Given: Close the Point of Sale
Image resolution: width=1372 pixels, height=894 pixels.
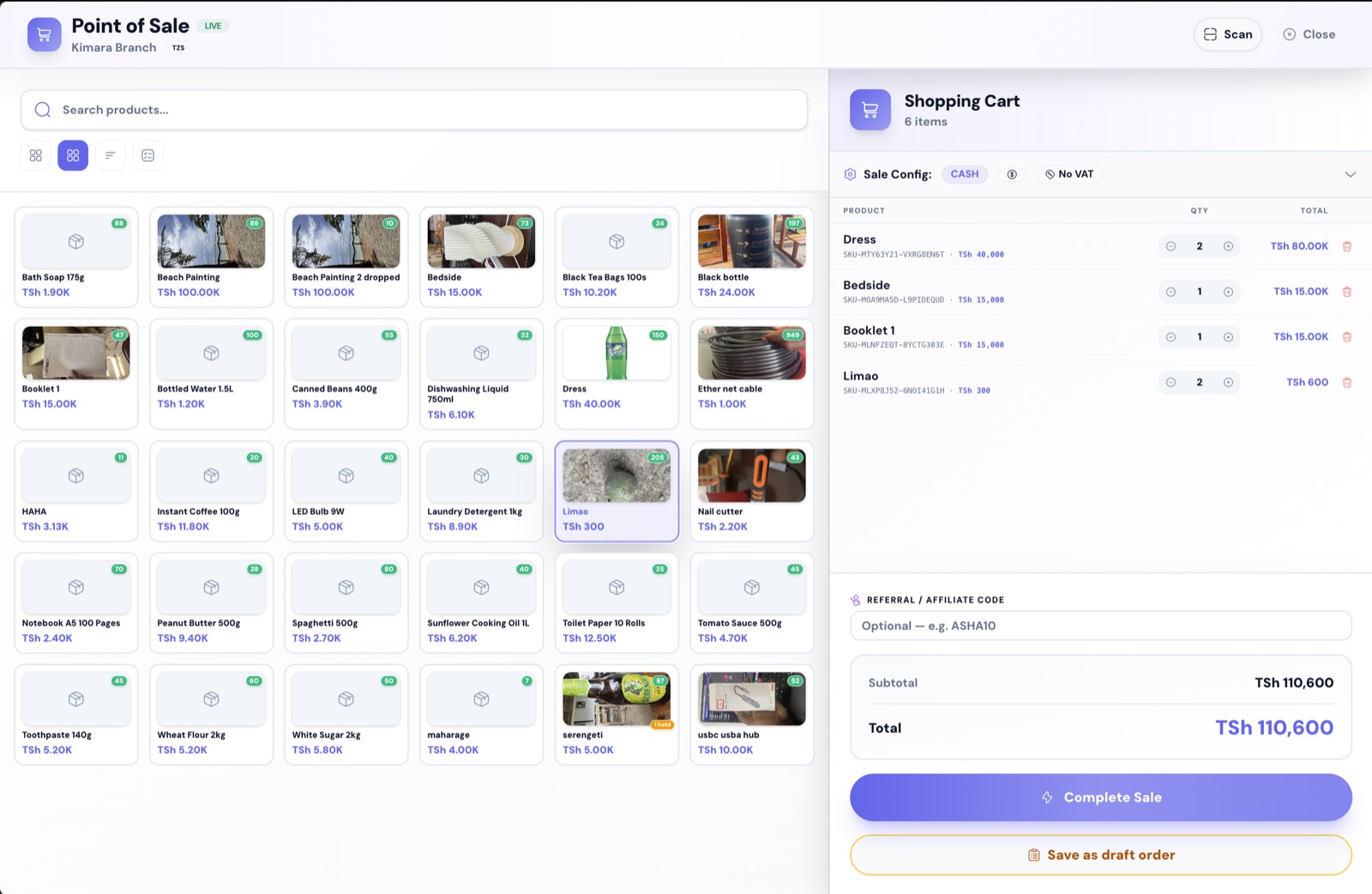Looking at the screenshot, I should tap(1309, 34).
